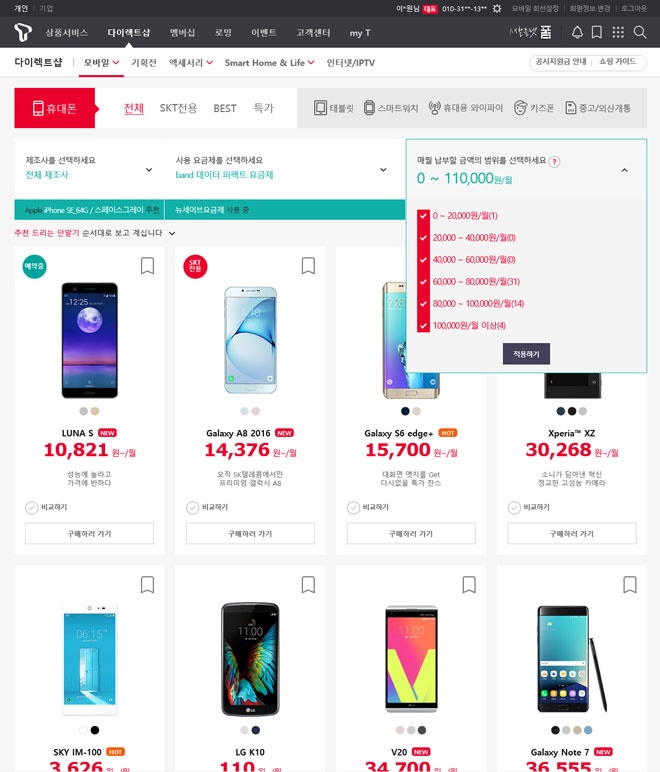660x772 pixels.
Task: Open the help question mark icon
Action: click(x=554, y=161)
